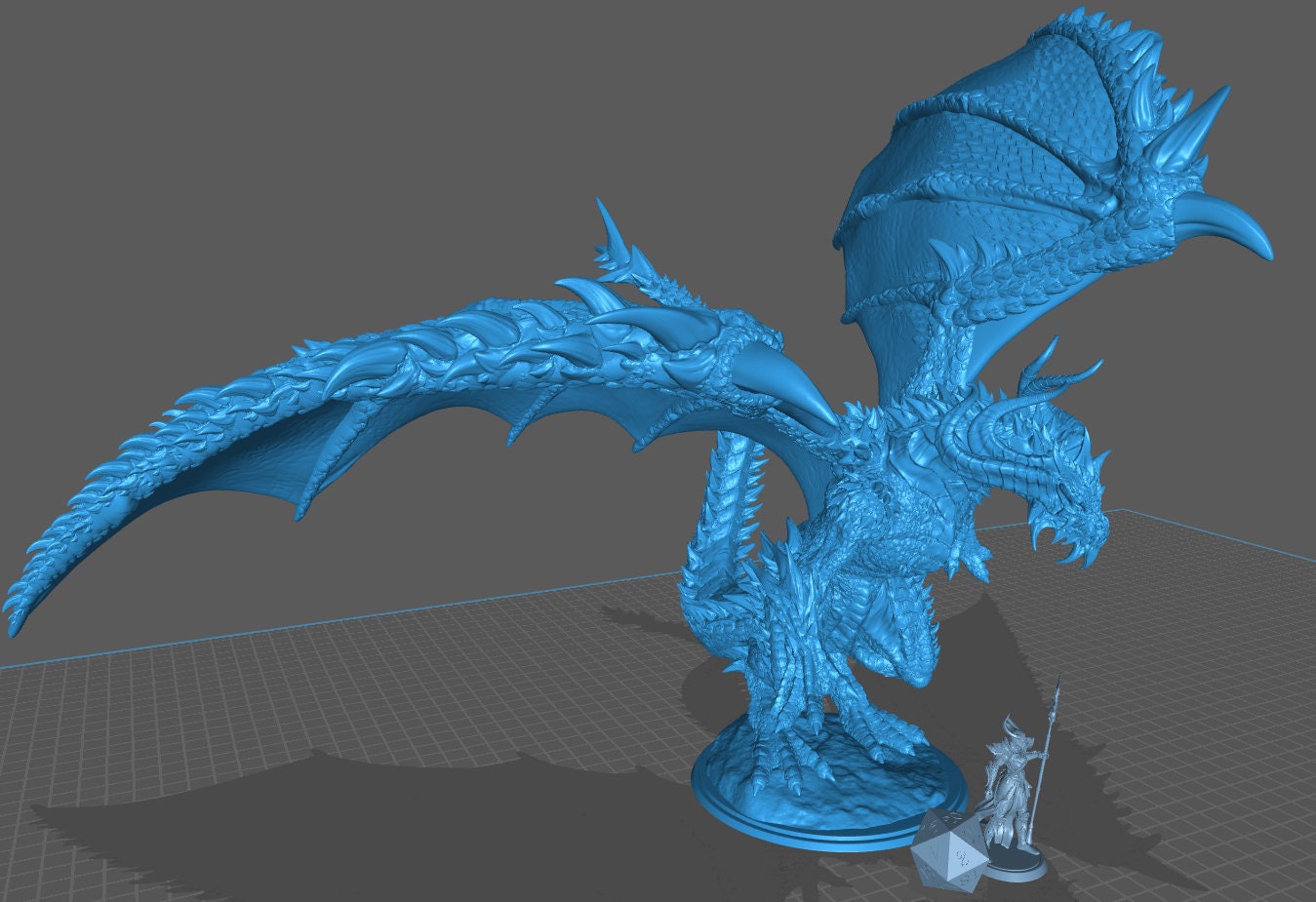The image size is (1316, 902).
Task: Select the gray d20 die model
Action: (x=951, y=850)
